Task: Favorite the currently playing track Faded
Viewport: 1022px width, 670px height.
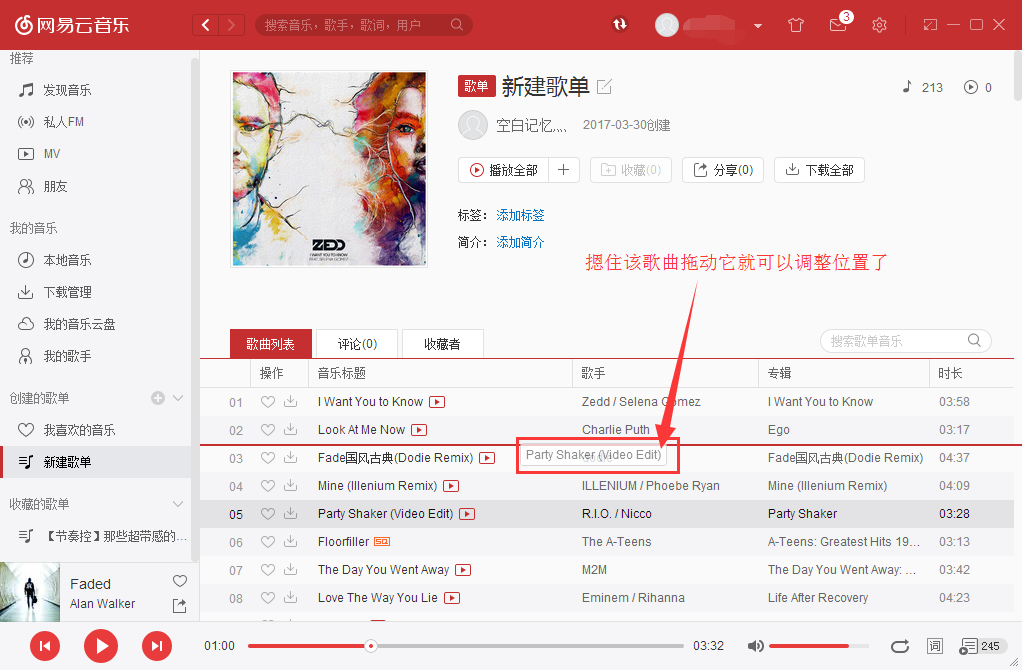Action: 179,581
